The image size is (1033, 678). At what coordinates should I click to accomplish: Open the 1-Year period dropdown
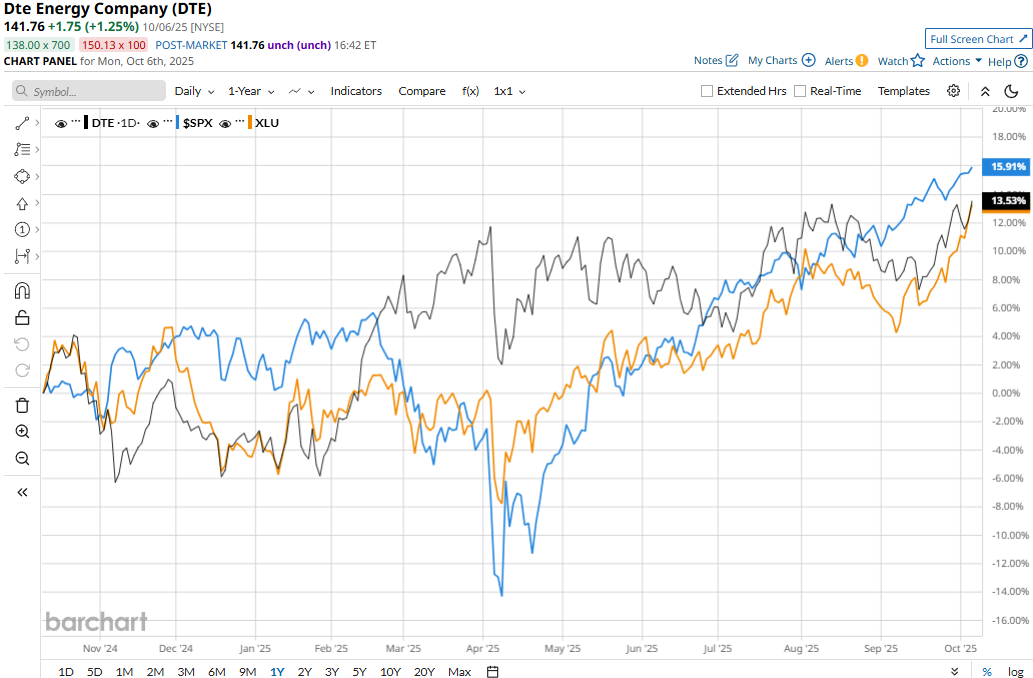click(251, 91)
